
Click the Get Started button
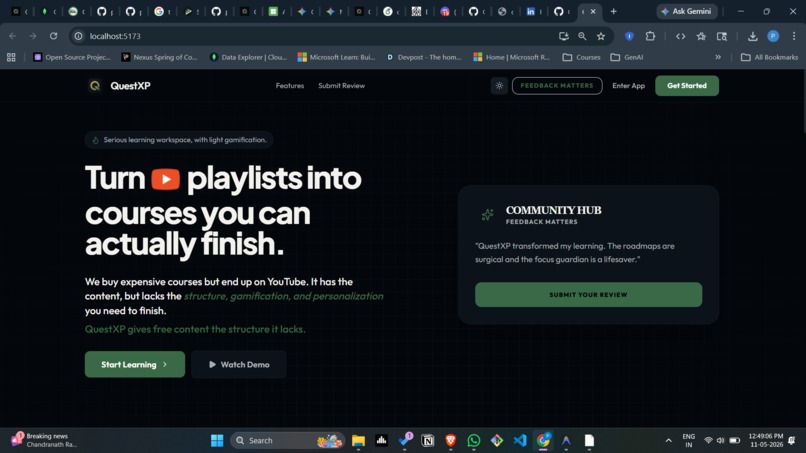687,86
